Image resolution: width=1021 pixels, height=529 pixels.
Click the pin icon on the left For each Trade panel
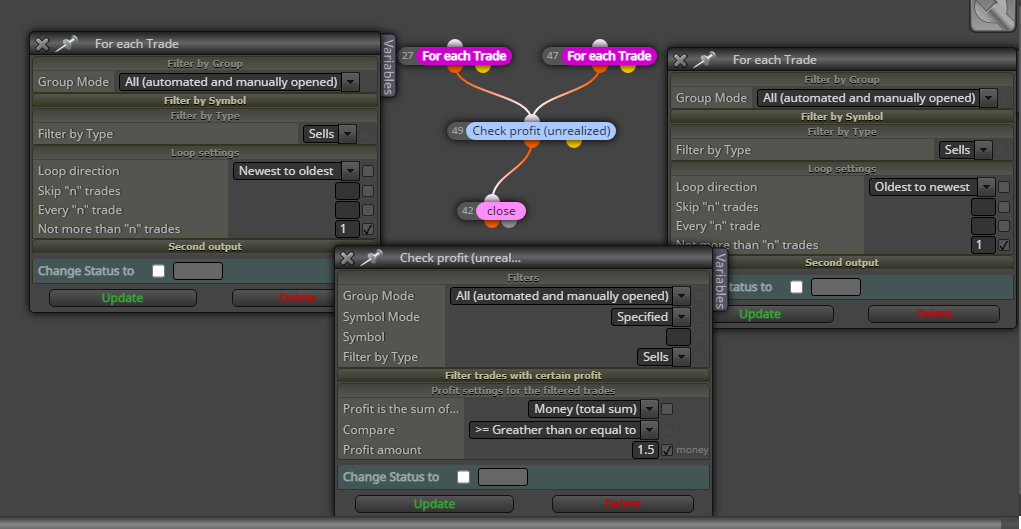[66, 44]
